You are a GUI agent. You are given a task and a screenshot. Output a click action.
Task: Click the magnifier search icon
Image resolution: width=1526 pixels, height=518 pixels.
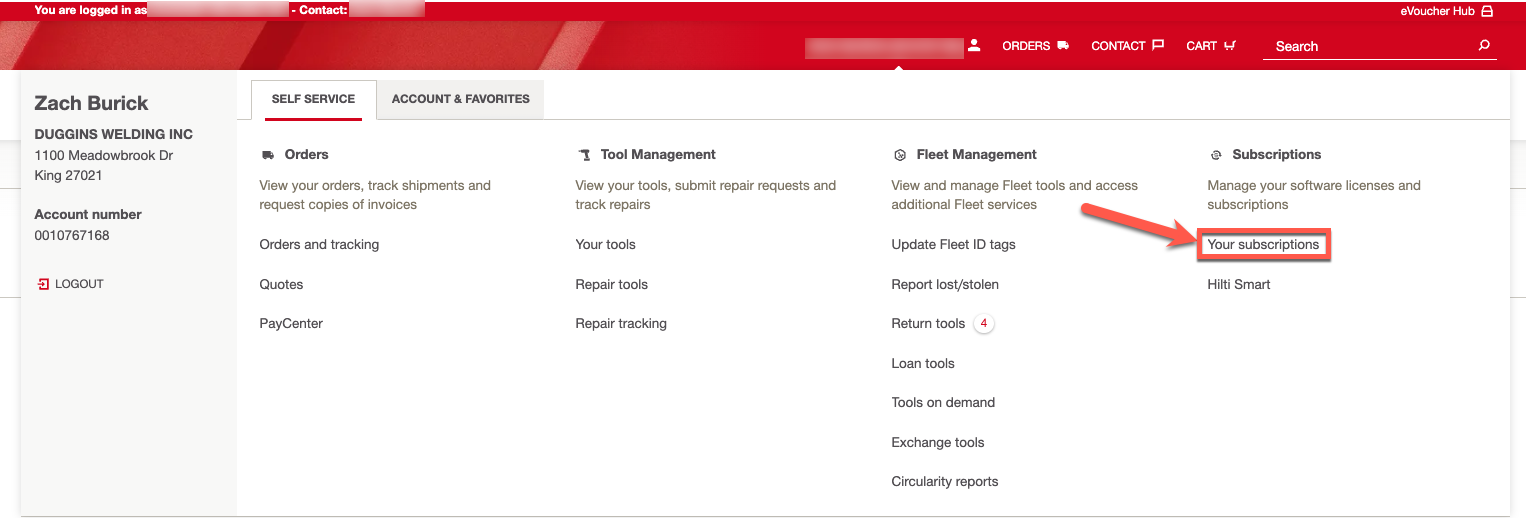[1484, 46]
